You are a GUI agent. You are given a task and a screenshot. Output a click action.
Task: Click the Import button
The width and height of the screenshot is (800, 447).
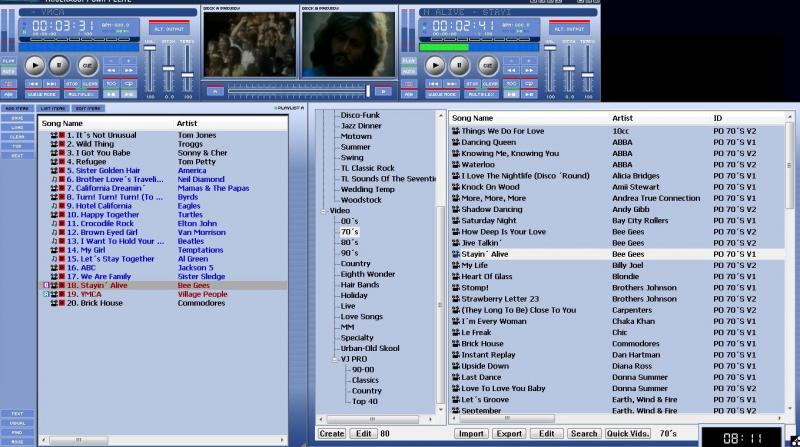pos(470,434)
